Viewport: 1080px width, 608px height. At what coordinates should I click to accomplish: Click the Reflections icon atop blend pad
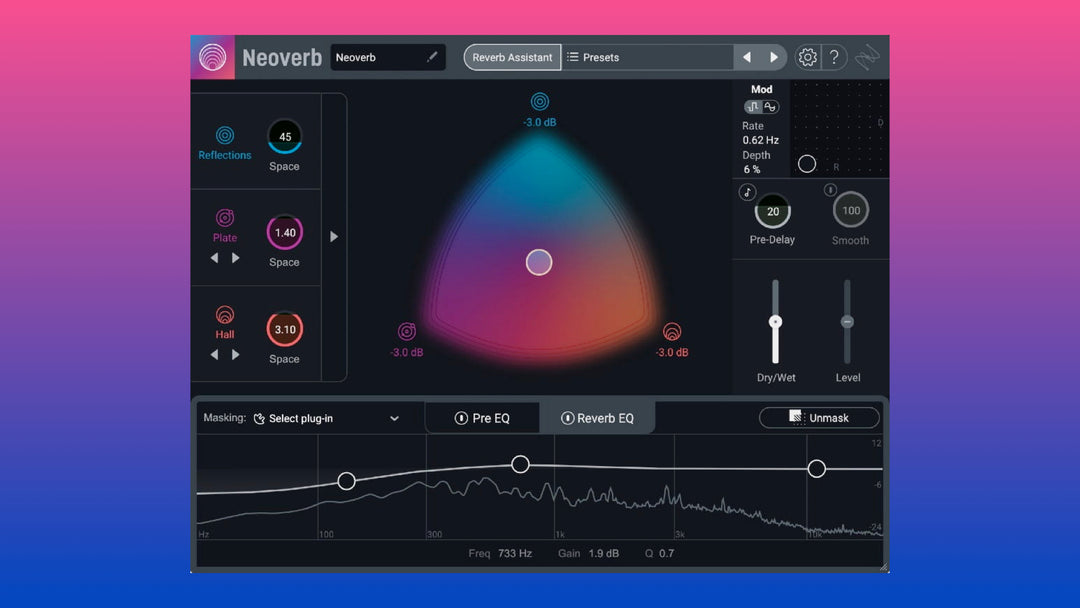[540, 102]
